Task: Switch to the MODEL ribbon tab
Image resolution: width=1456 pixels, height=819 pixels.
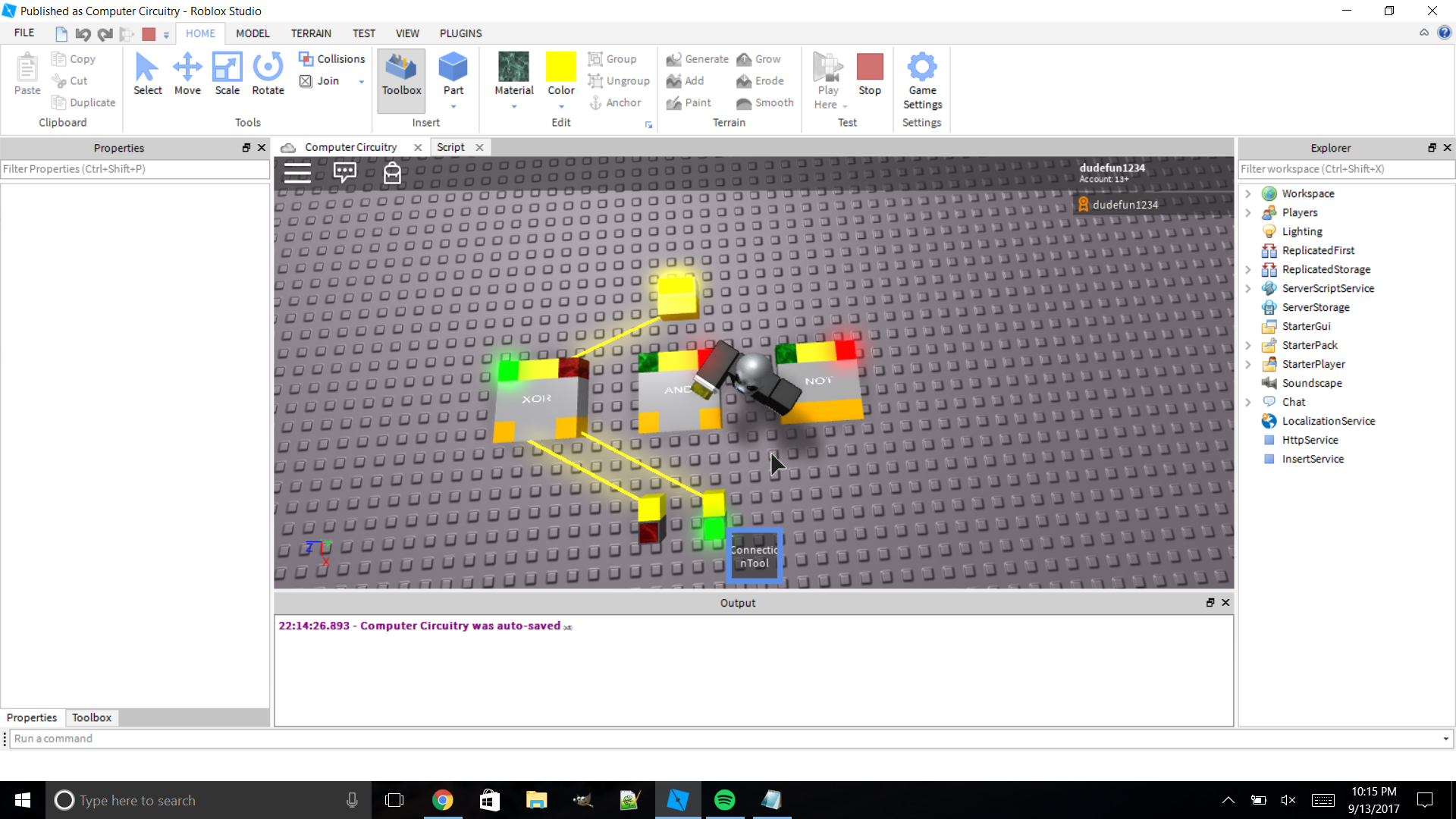Action: [253, 33]
